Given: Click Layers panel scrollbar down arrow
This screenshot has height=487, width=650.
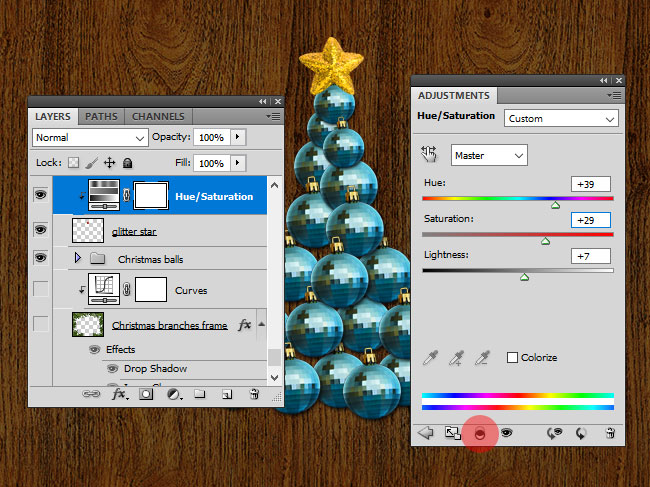Looking at the screenshot, I should pyautogui.click(x=274, y=378).
